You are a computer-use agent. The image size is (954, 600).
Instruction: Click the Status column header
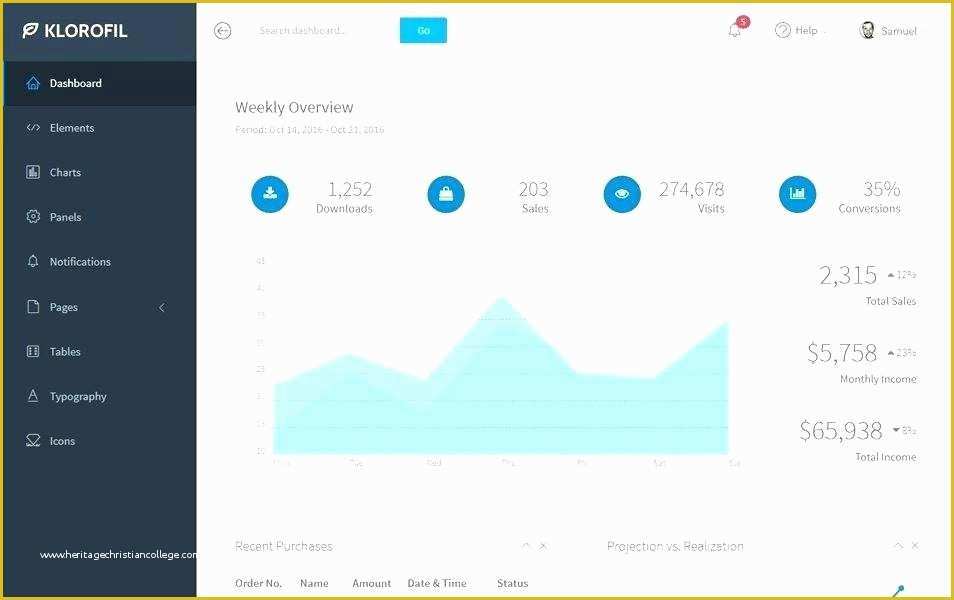click(512, 583)
